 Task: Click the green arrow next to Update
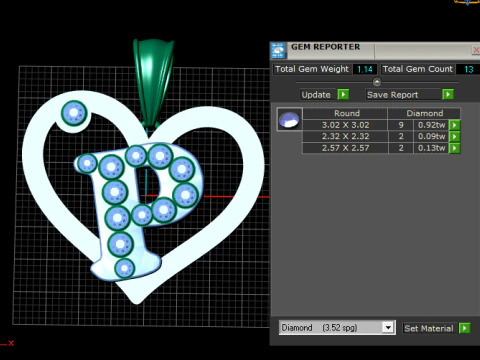pos(343,95)
